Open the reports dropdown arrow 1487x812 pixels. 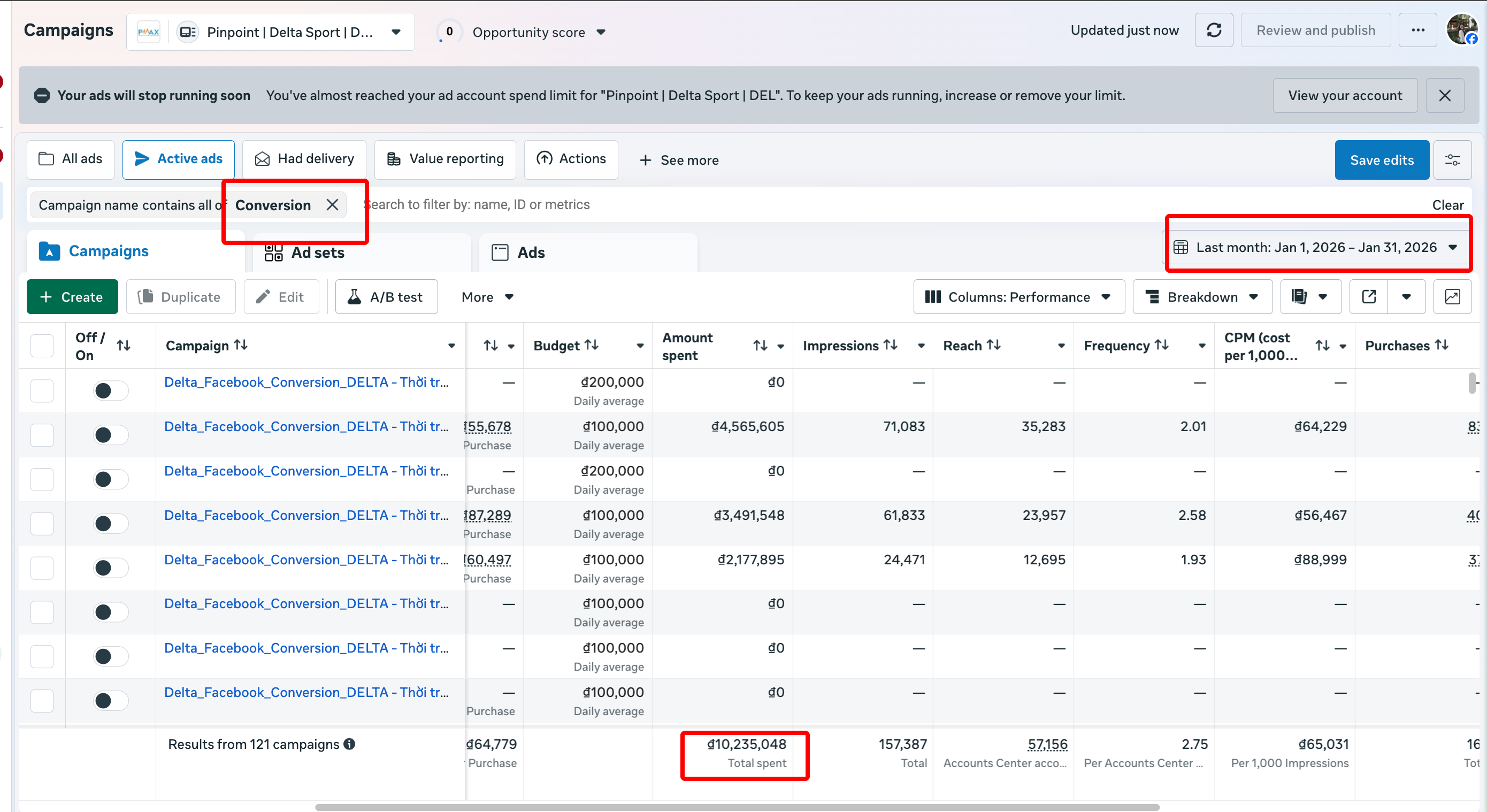point(1322,297)
